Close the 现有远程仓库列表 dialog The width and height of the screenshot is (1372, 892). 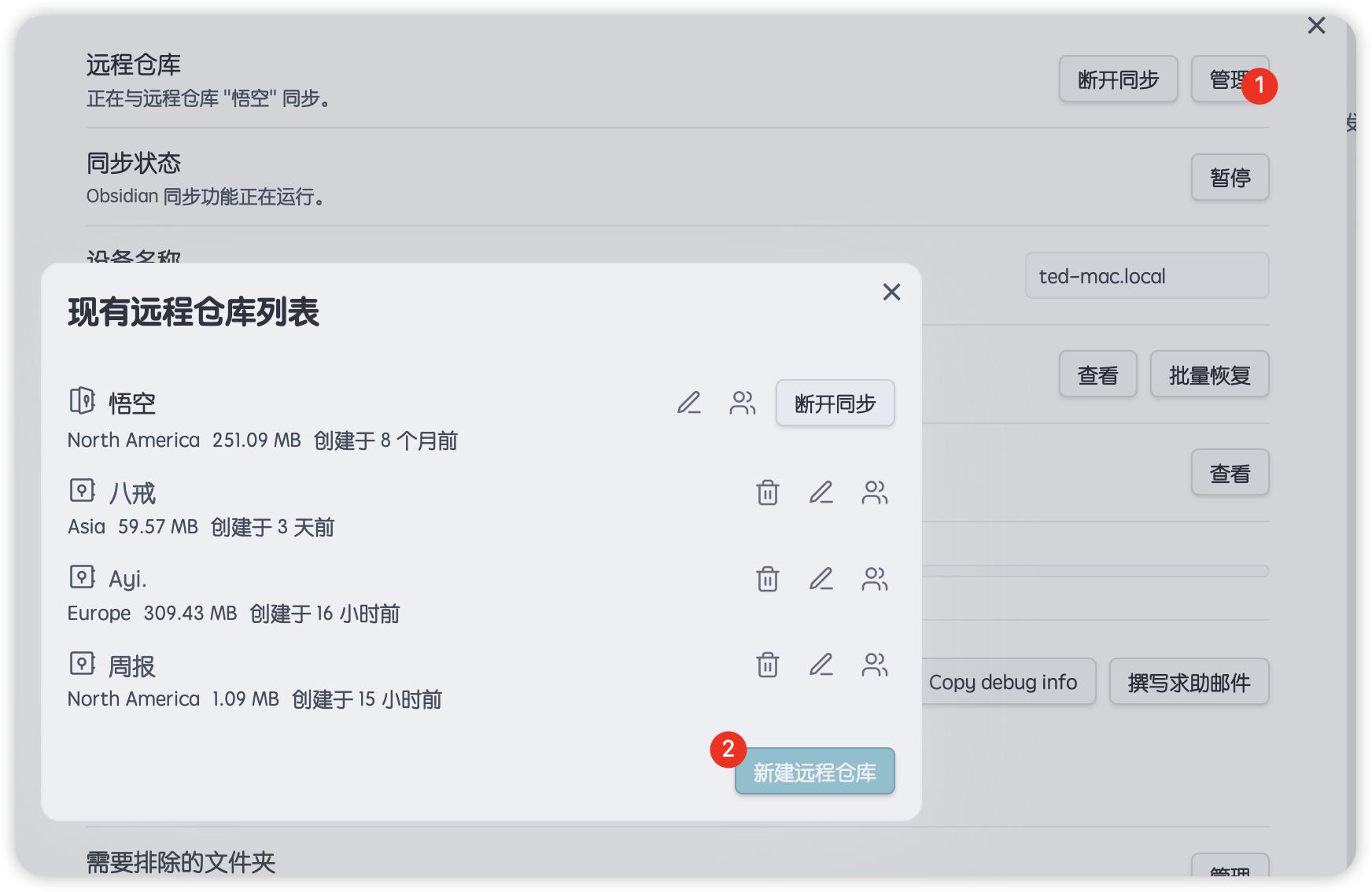(x=891, y=292)
